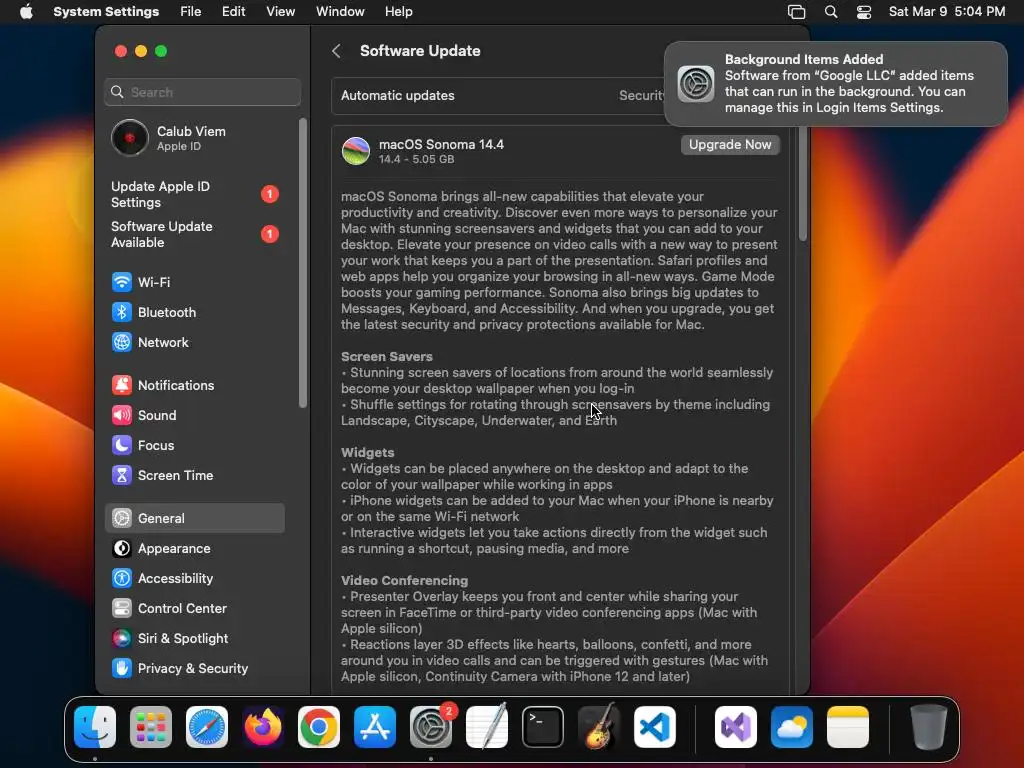Open Spotlight search in menu bar

831,12
